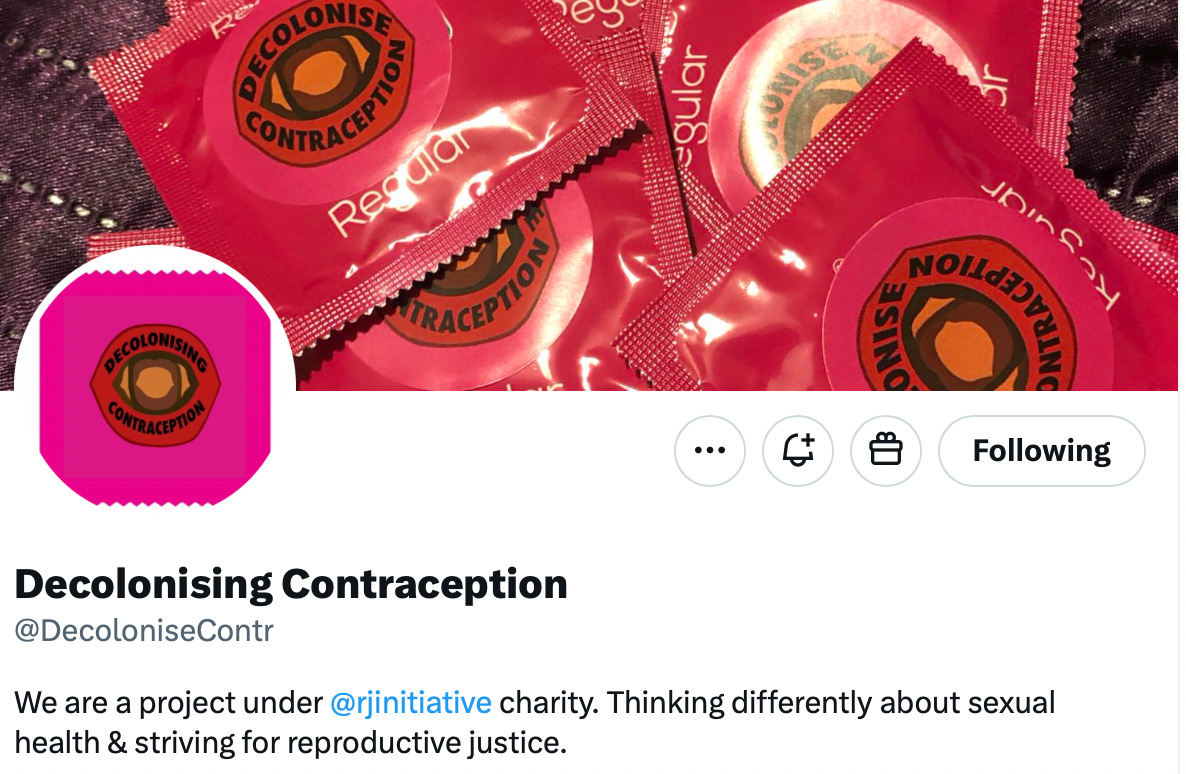Click "Thinking differently about sexual" bio text
This screenshot has height=774, width=1186.
[831, 703]
